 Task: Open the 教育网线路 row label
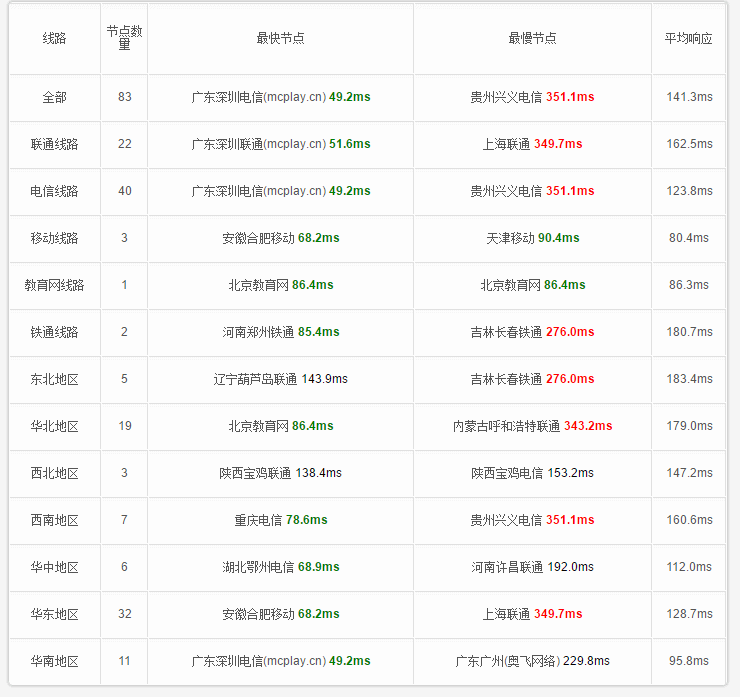click(x=54, y=285)
